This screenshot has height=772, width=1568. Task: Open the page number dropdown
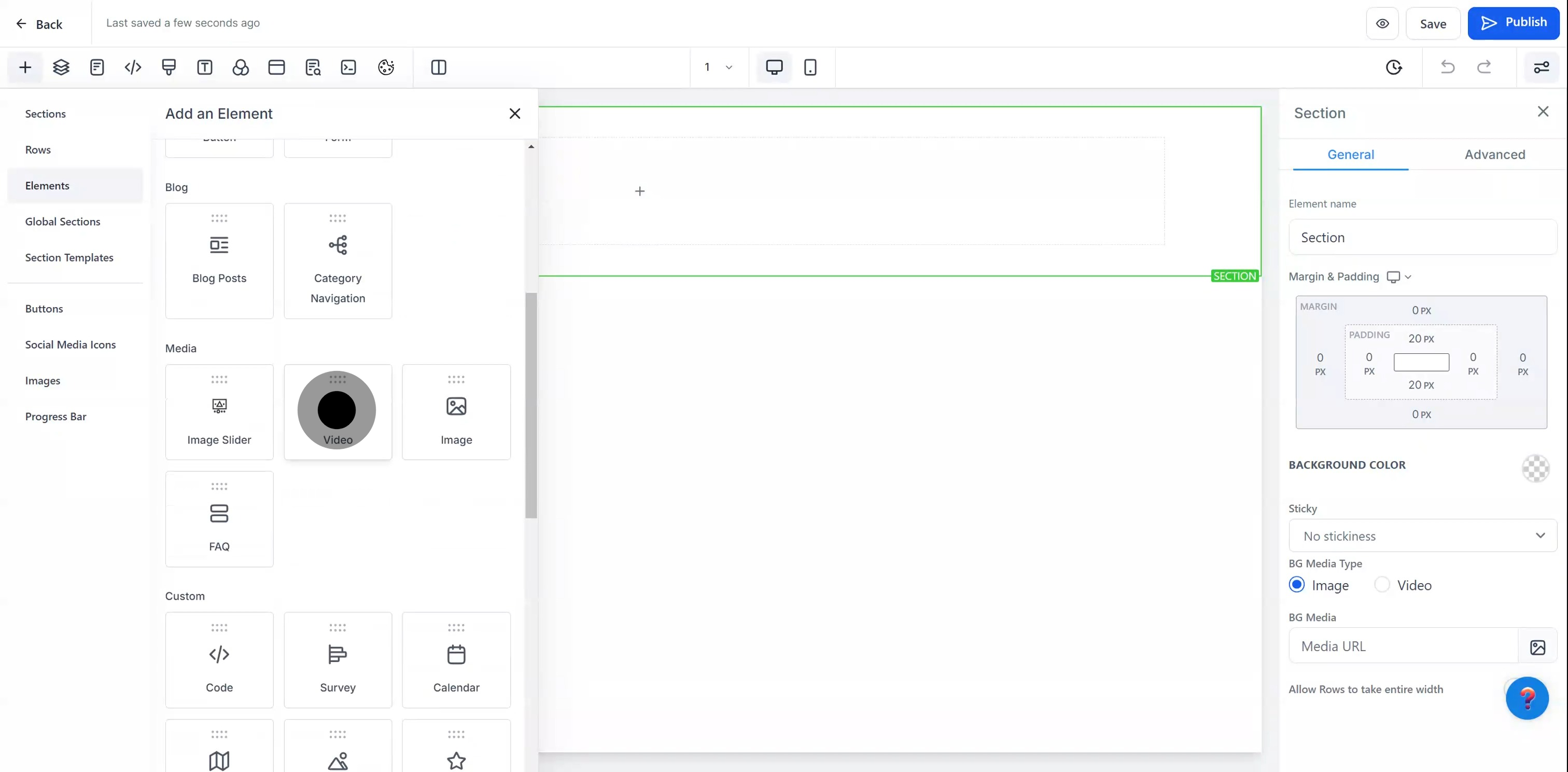[x=718, y=67]
